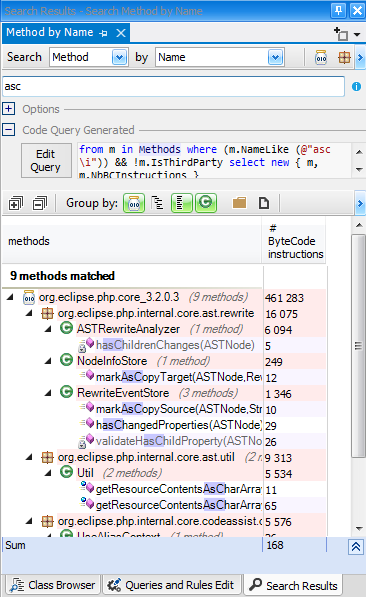Click the ast.util namespace icon

[x=47, y=457]
